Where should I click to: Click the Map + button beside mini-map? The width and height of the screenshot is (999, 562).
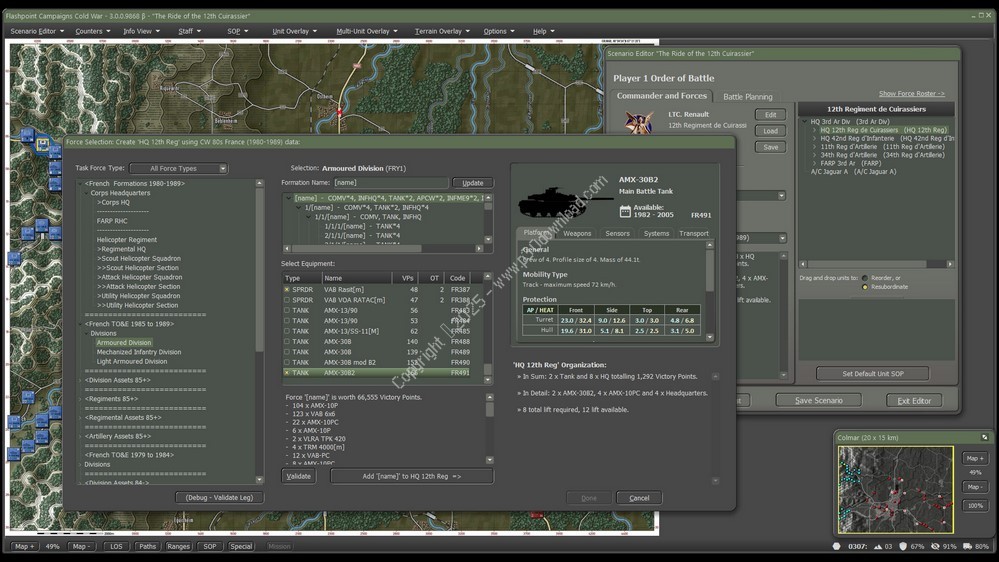975,458
